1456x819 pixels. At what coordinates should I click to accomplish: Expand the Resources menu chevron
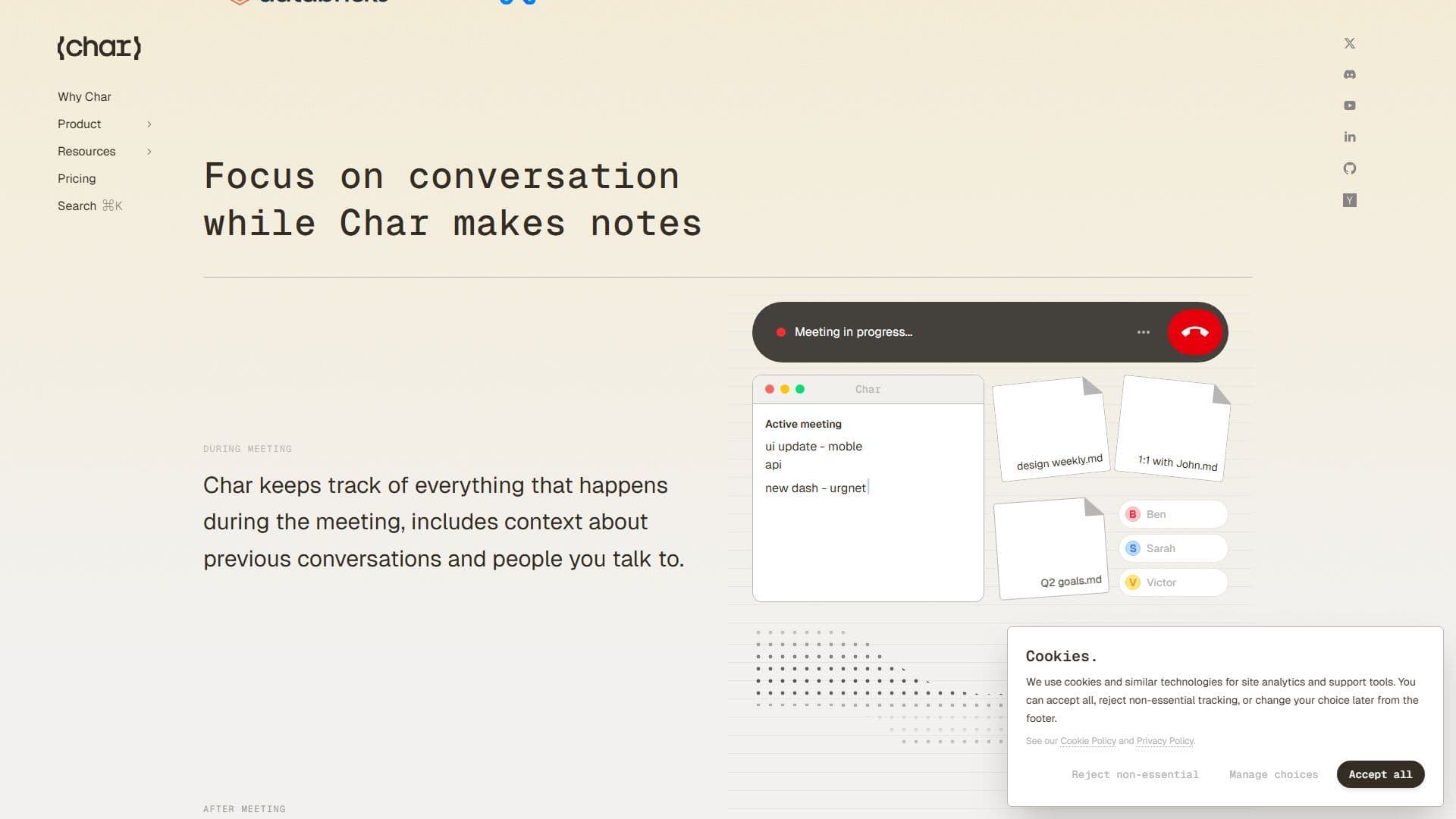pyautogui.click(x=149, y=152)
